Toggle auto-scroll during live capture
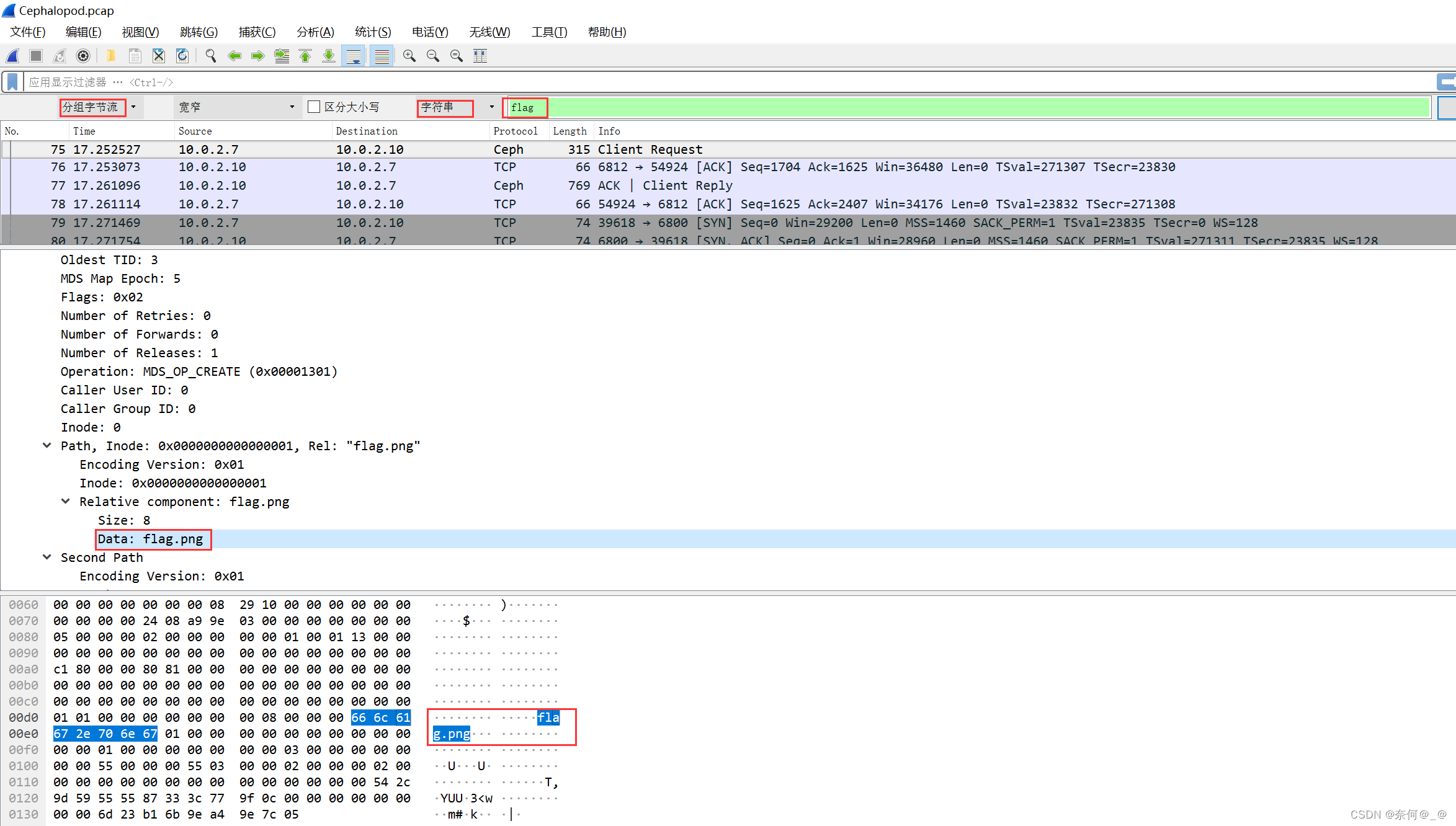 click(354, 56)
